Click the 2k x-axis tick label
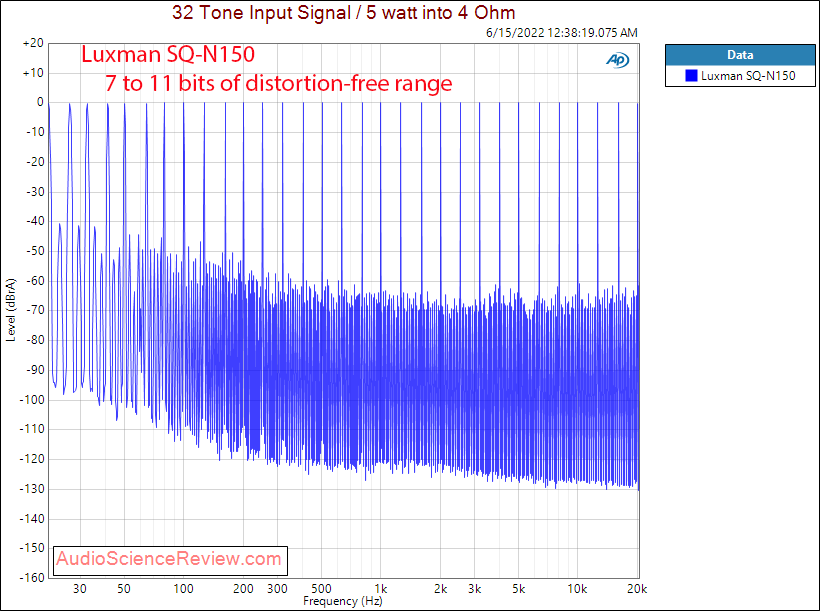This screenshot has height=611, width=820. [x=441, y=589]
